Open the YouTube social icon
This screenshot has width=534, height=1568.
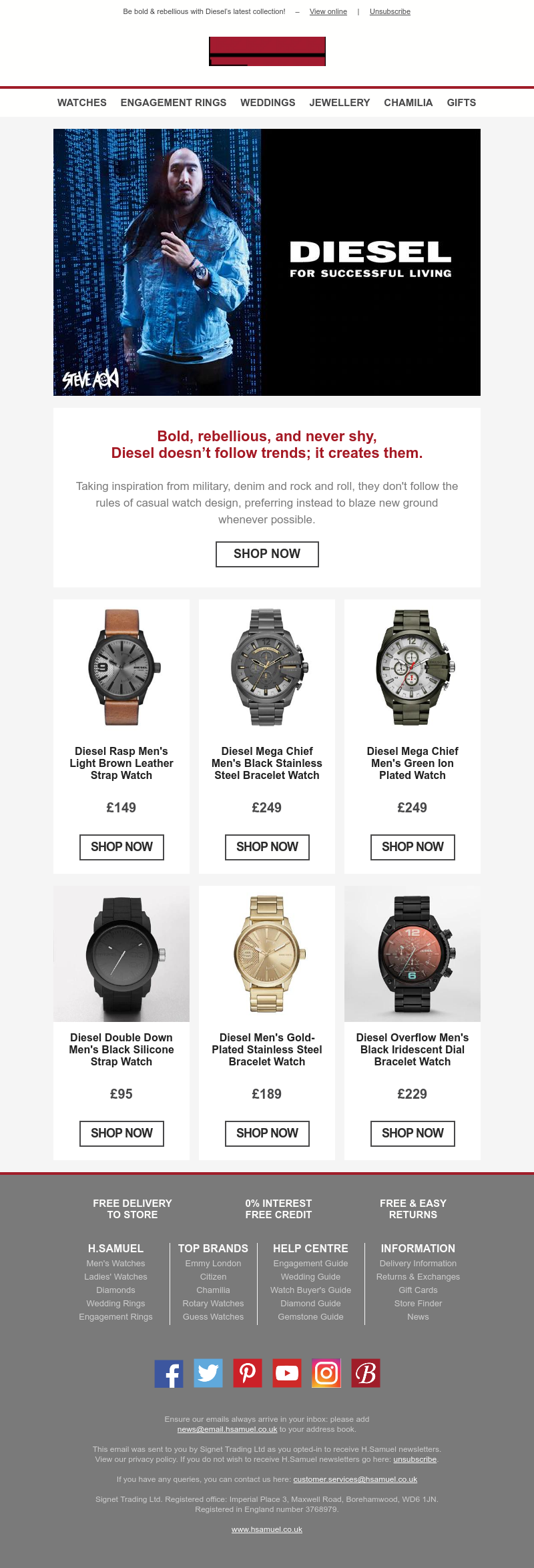tap(287, 1373)
